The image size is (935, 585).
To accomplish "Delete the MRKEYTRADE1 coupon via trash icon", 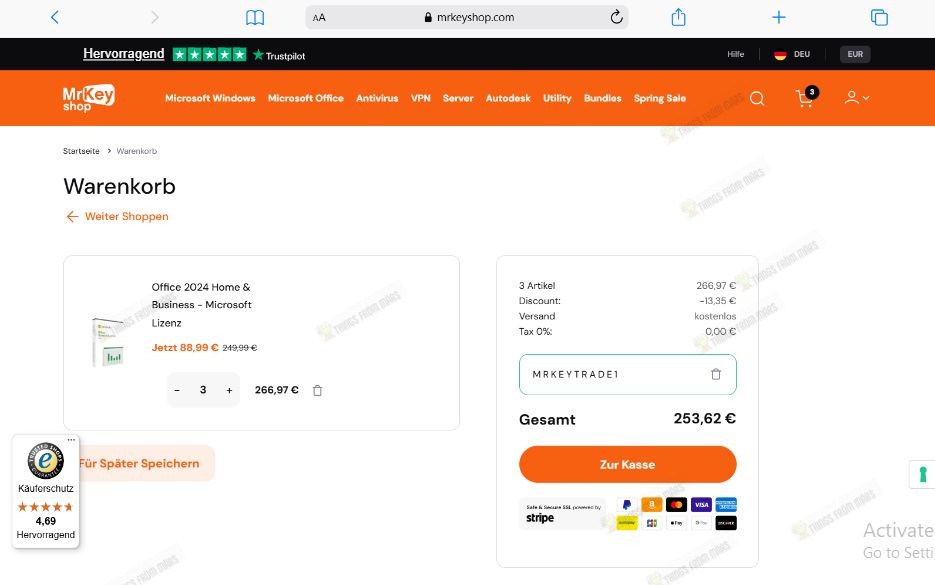I will click(716, 374).
